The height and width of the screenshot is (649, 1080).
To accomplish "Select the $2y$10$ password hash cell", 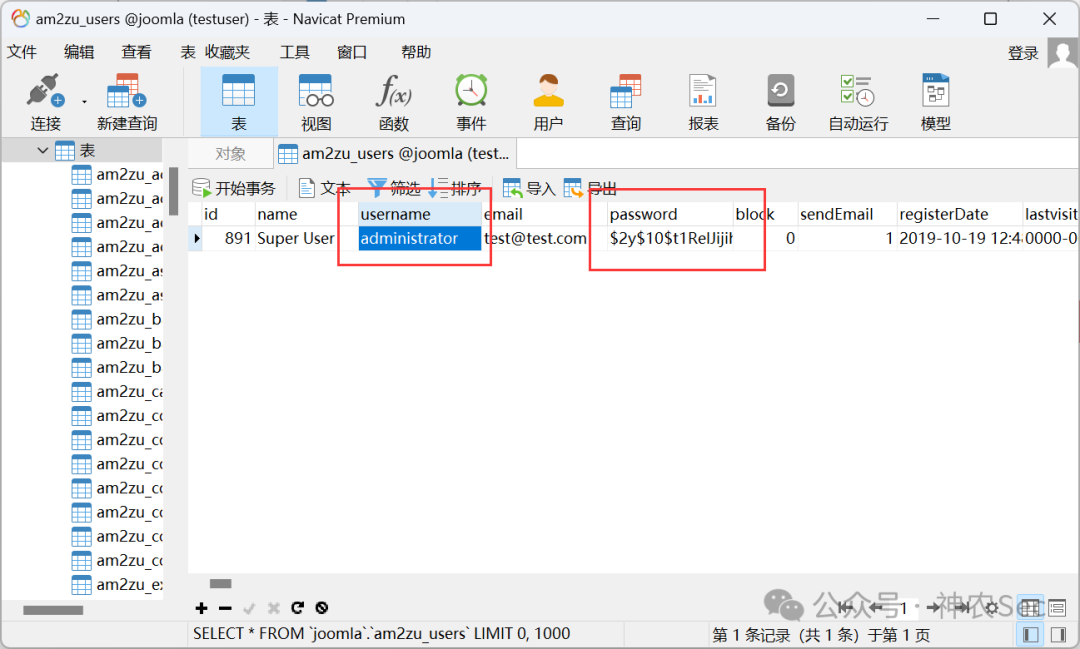I will pyautogui.click(x=670, y=238).
